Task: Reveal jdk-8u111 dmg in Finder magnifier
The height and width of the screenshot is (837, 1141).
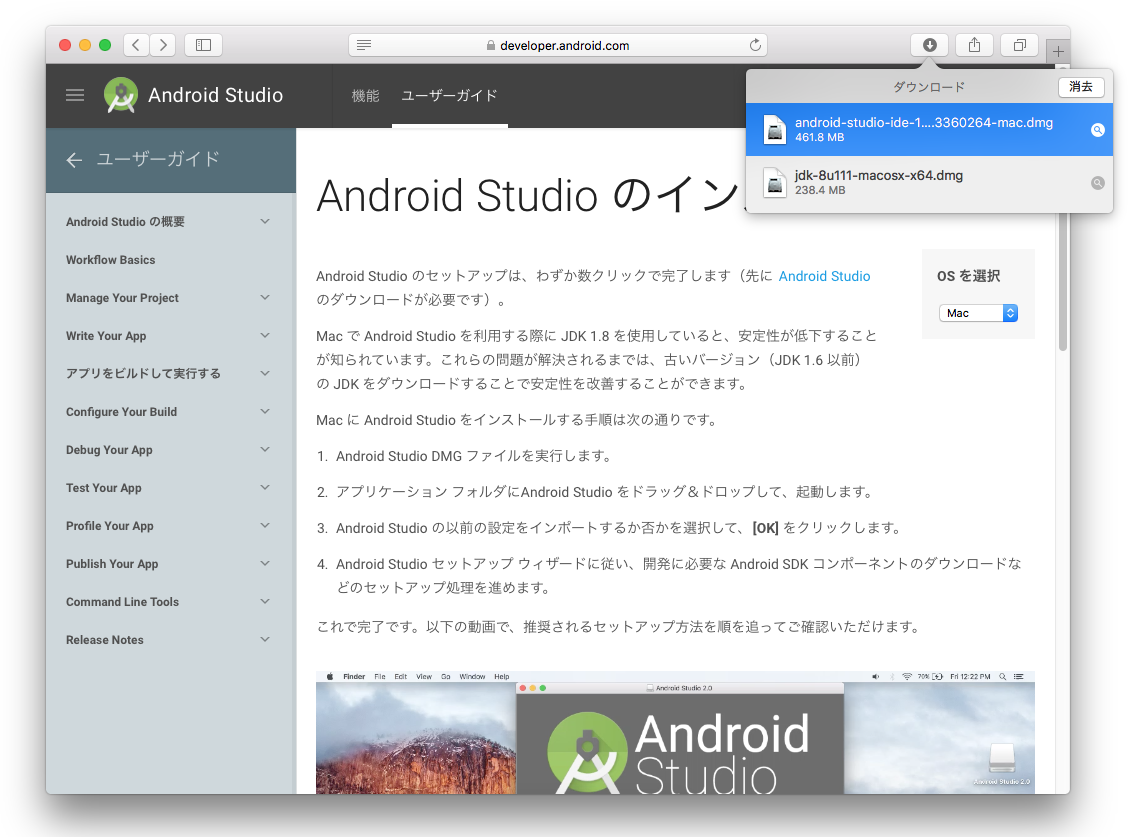Action: (1097, 183)
